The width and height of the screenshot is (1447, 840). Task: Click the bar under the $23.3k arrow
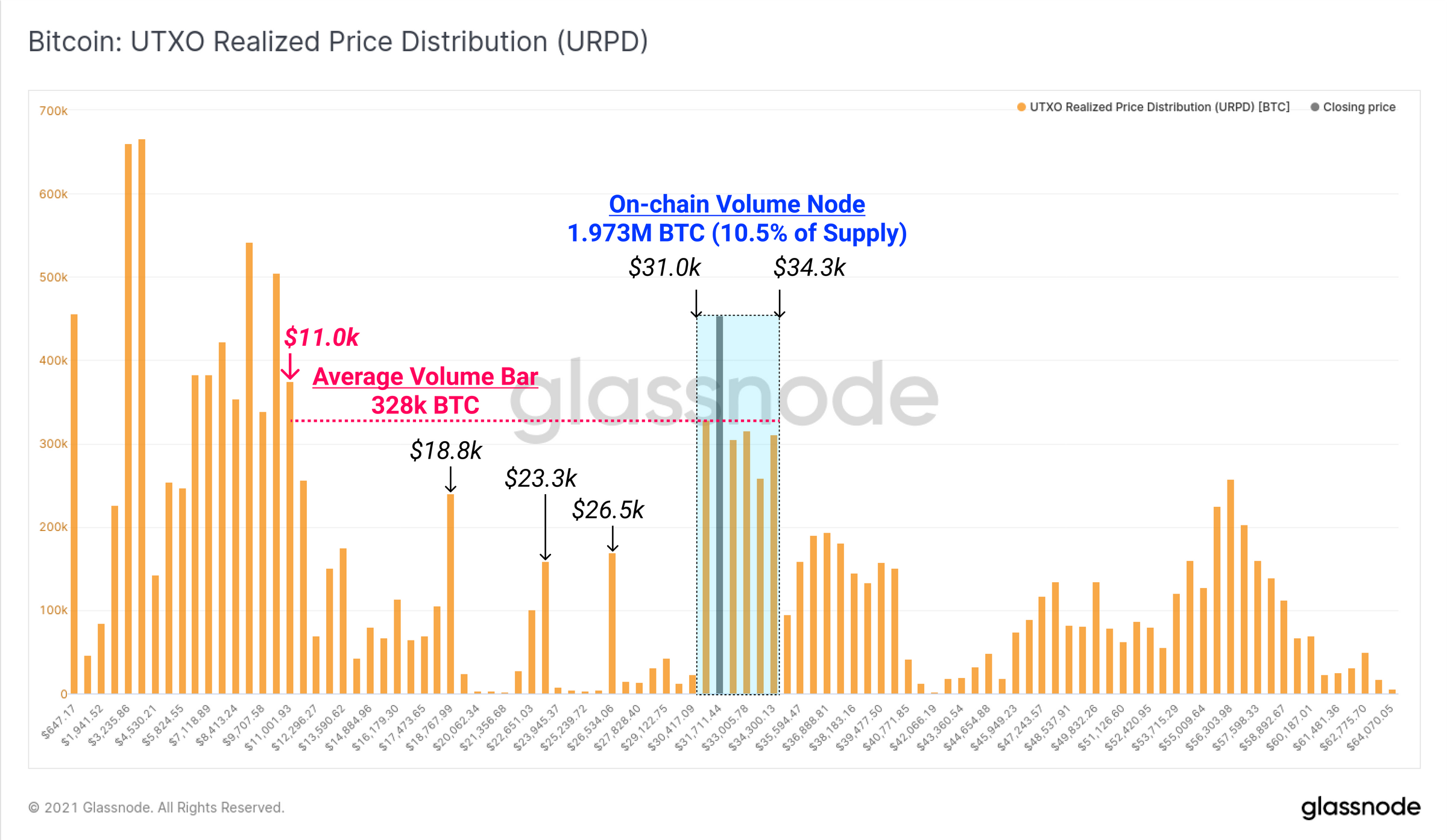pos(545,627)
